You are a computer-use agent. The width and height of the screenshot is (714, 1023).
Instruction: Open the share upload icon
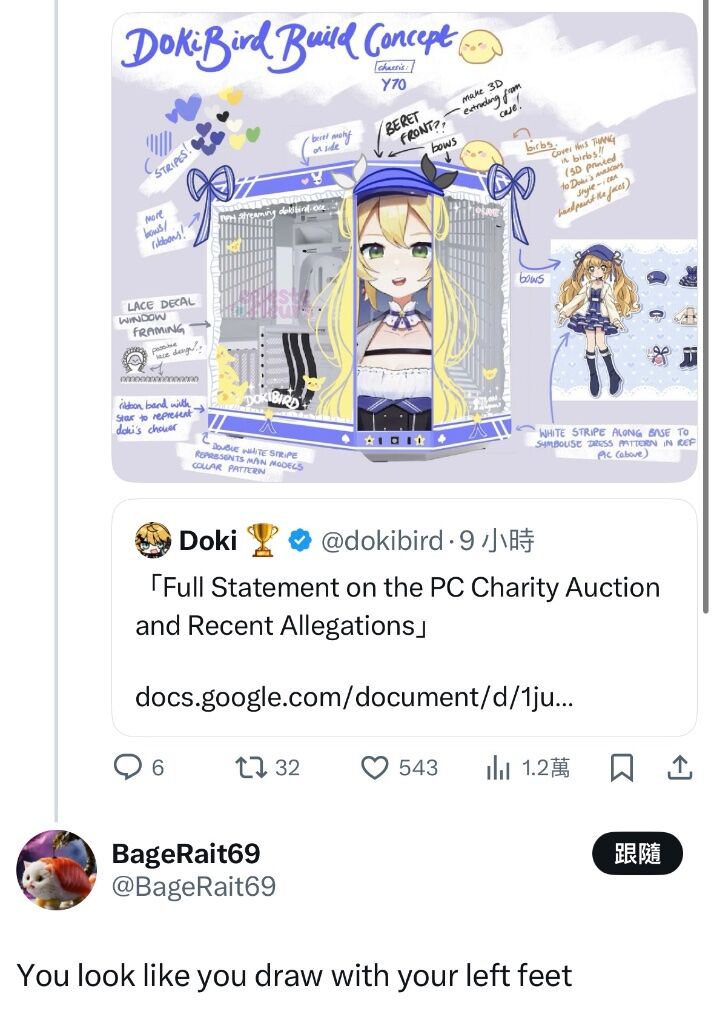[x=679, y=768]
